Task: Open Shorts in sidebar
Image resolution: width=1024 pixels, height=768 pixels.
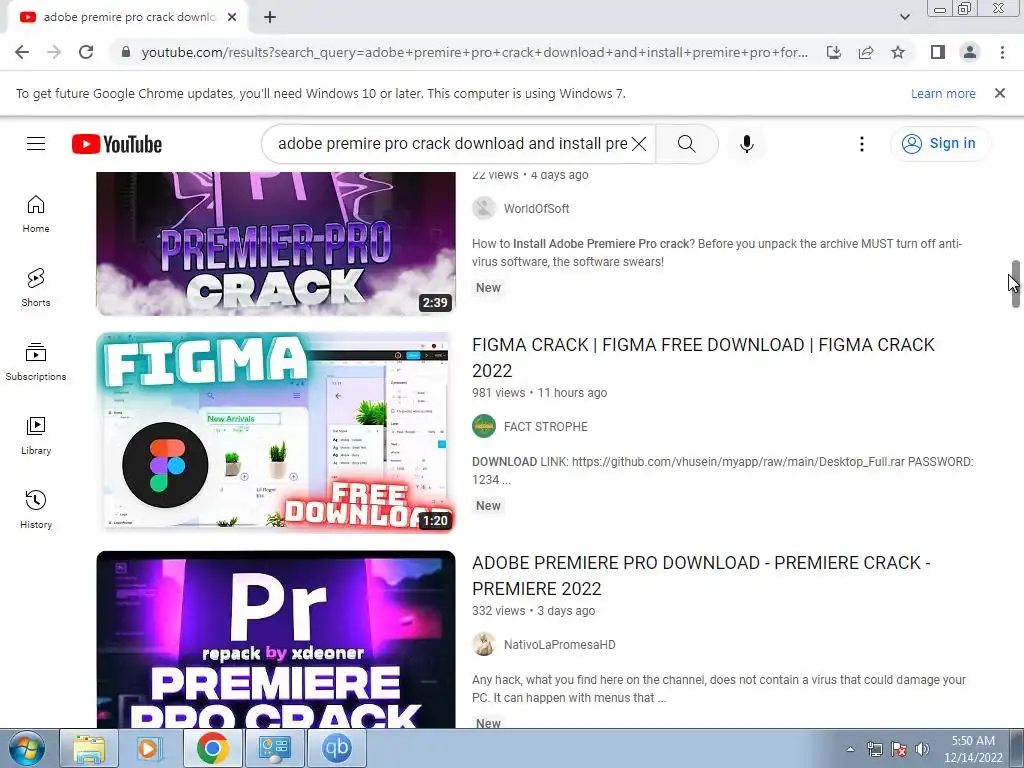Action: pyautogui.click(x=36, y=288)
